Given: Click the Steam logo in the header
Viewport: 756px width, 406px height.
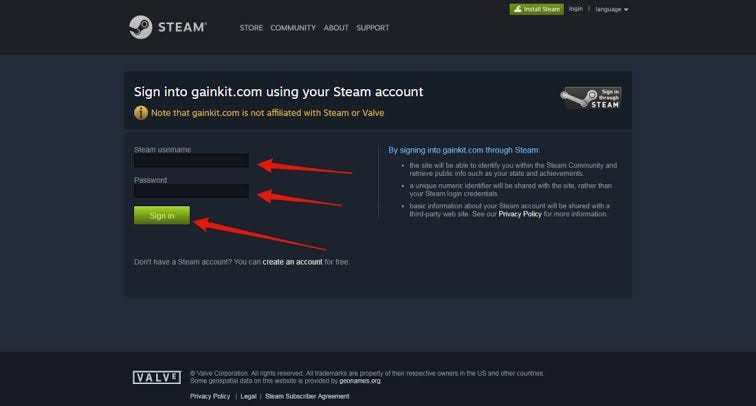Looking at the screenshot, I should pyautogui.click(x=168, y=27).
